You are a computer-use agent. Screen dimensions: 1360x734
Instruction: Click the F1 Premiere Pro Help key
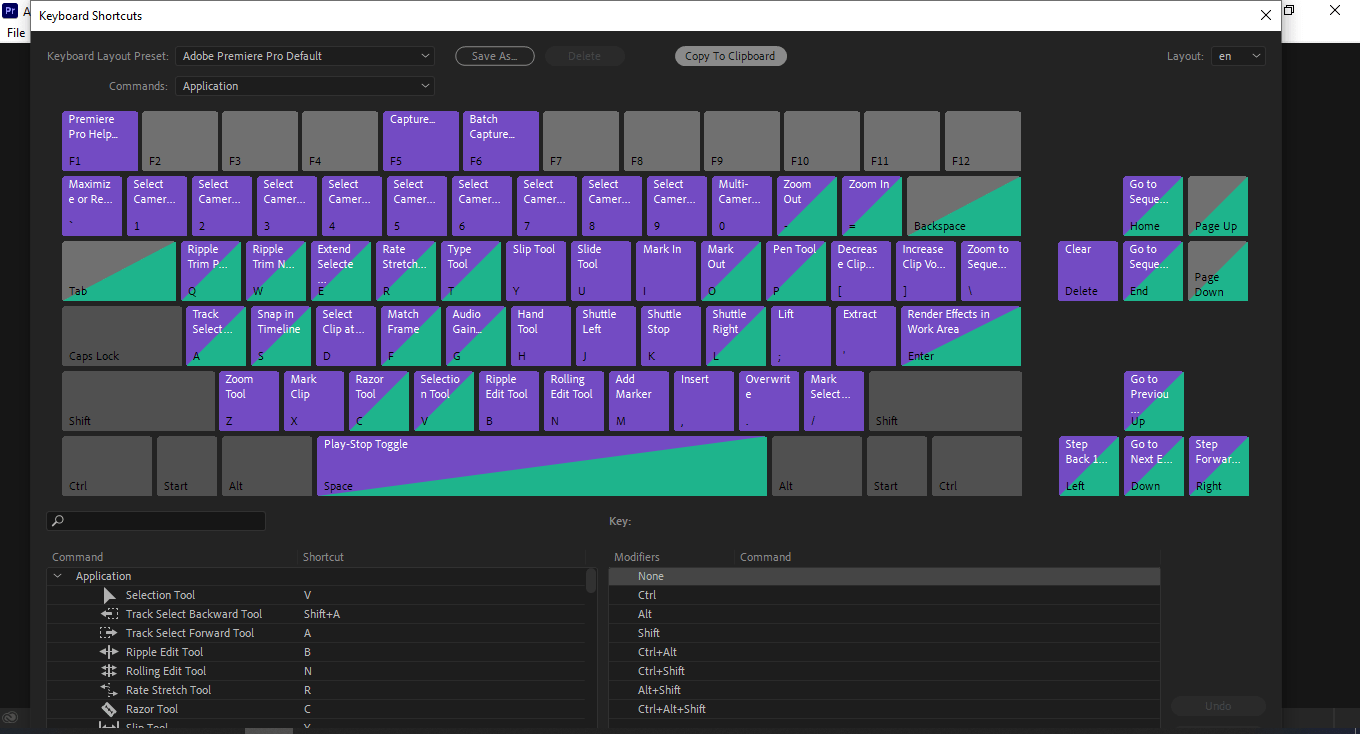[x=100, y=141]
